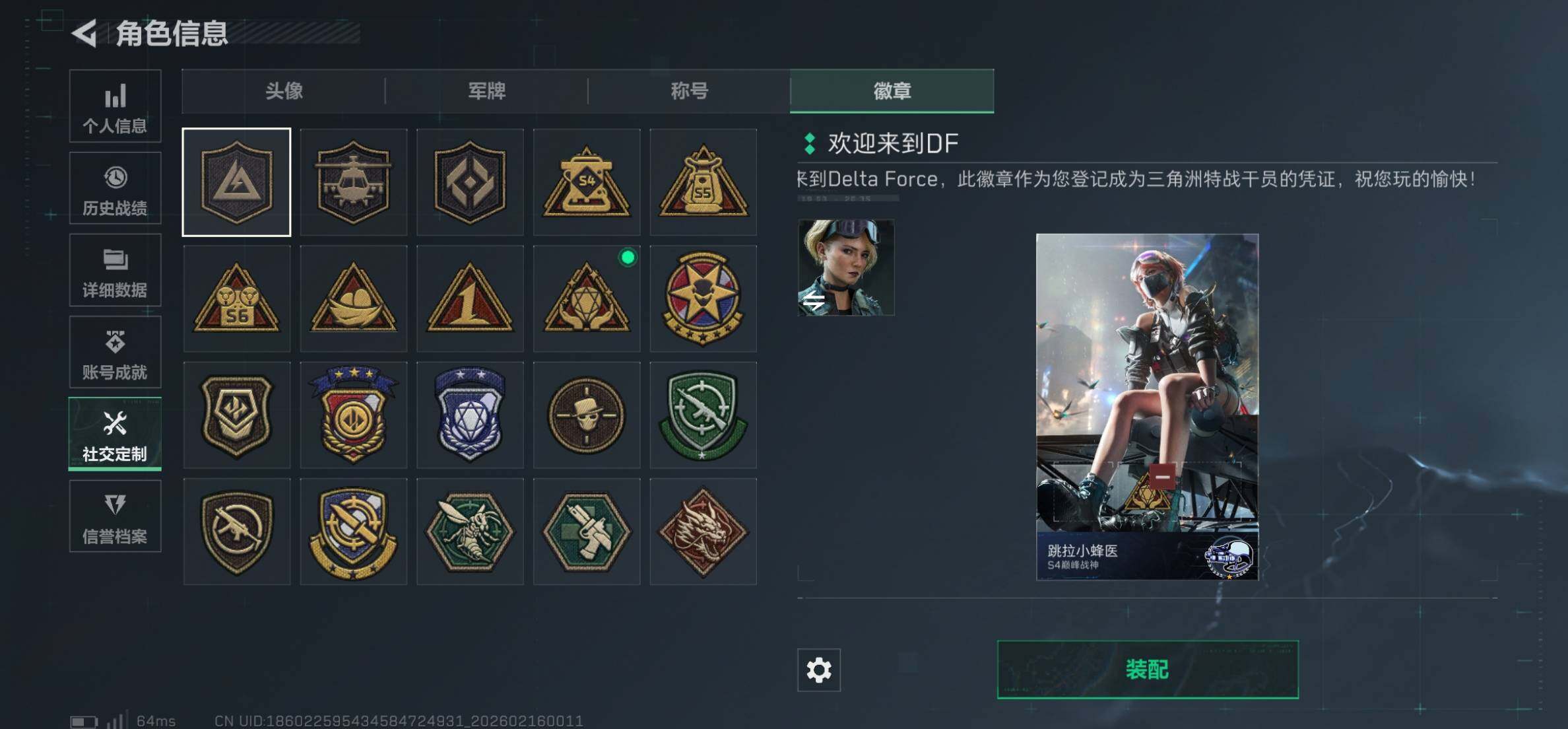The width and height of the screenshot is (1568, 729).
Task: Go back with the top-left arrow
Action: [x=85, y=33]
